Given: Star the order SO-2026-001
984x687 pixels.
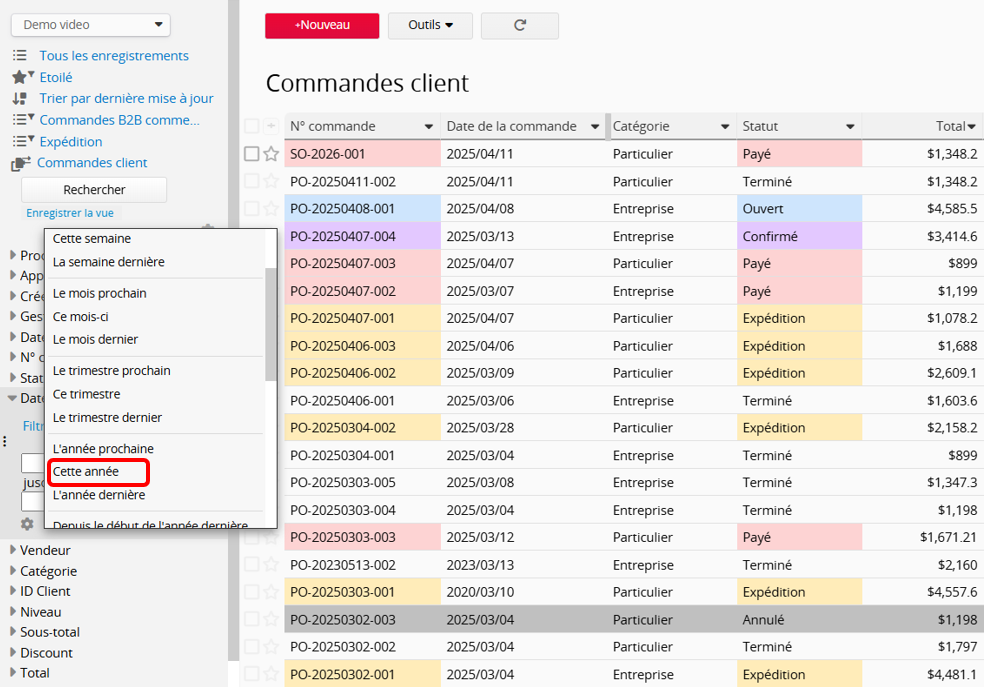Looking at the screenshot, I should coord(271,154).
